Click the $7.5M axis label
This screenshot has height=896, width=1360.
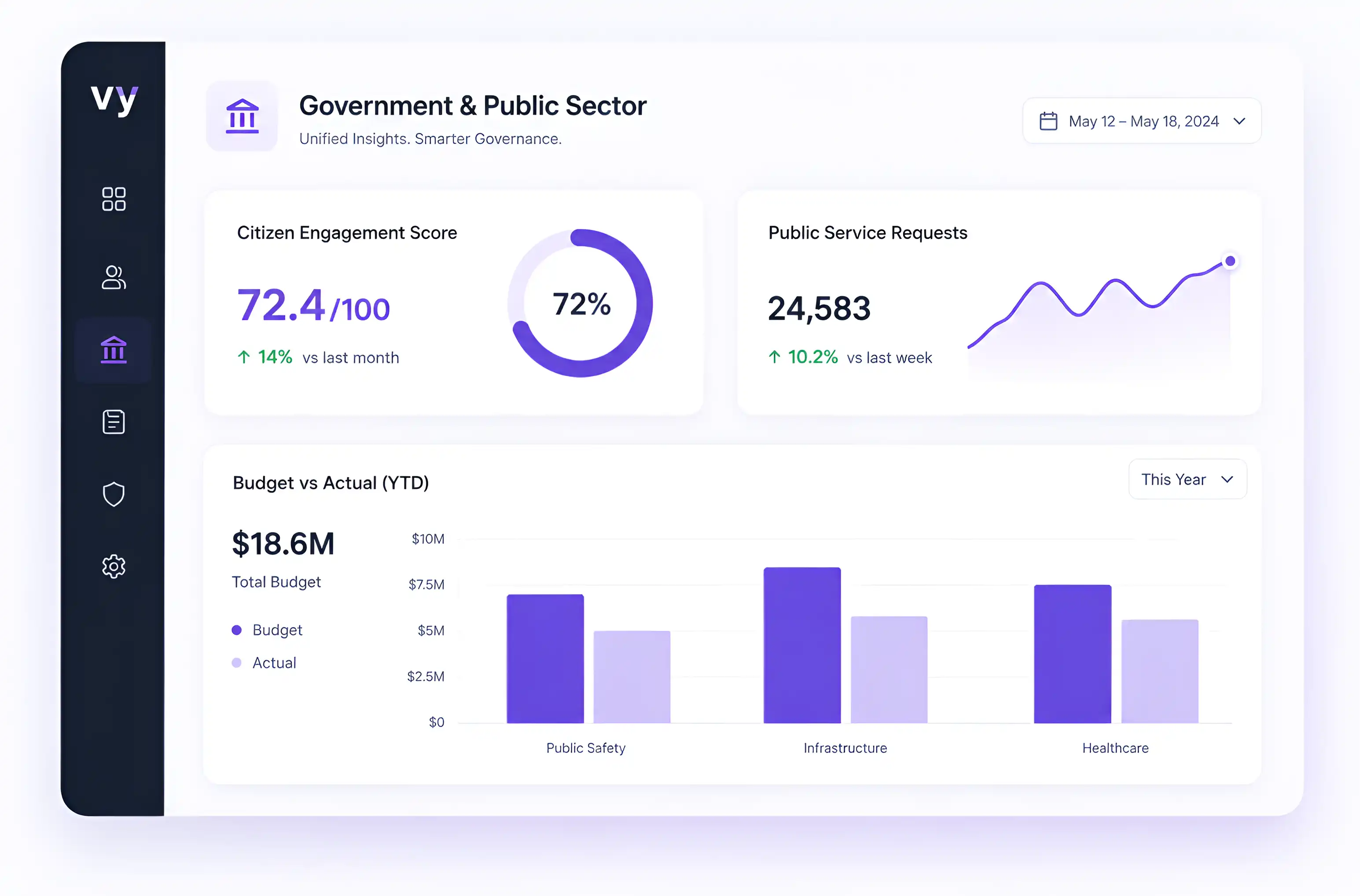point(426,584)
